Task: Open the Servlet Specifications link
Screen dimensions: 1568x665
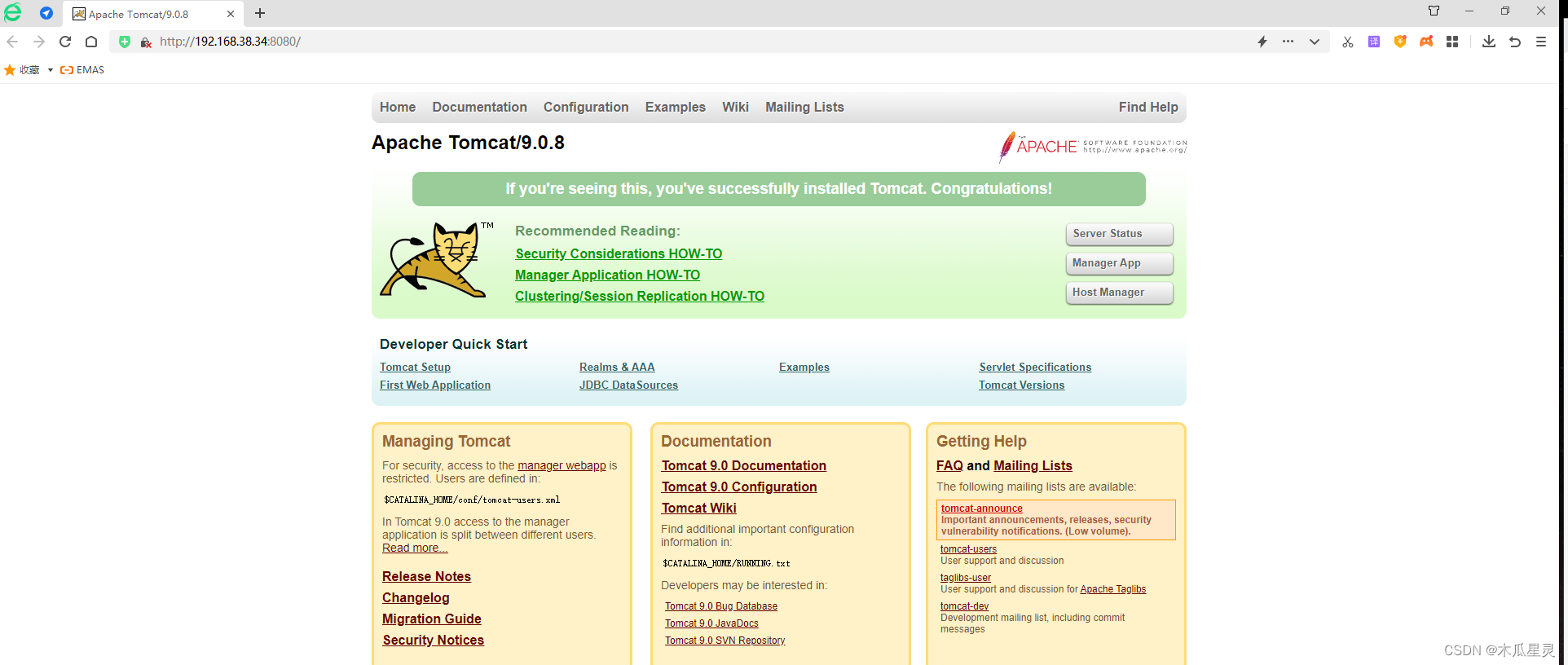Action: tap(1035, 368)
